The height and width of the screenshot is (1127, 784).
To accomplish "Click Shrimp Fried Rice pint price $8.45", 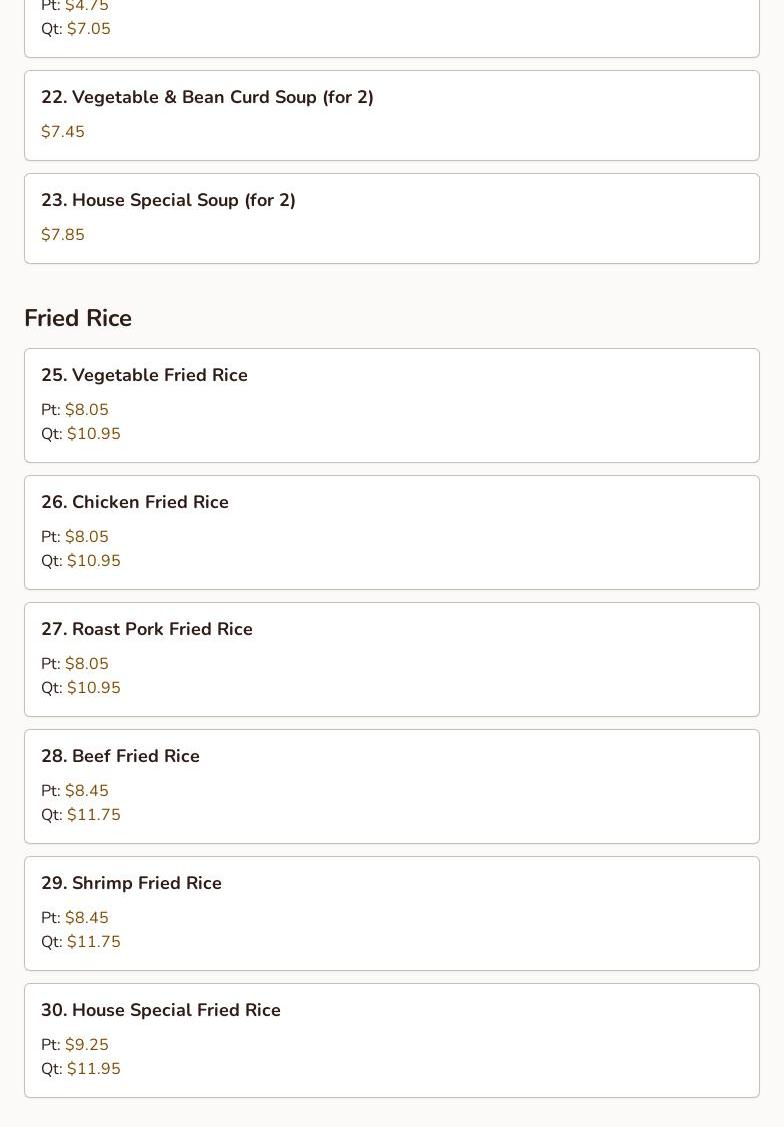I will coord(86,918).
